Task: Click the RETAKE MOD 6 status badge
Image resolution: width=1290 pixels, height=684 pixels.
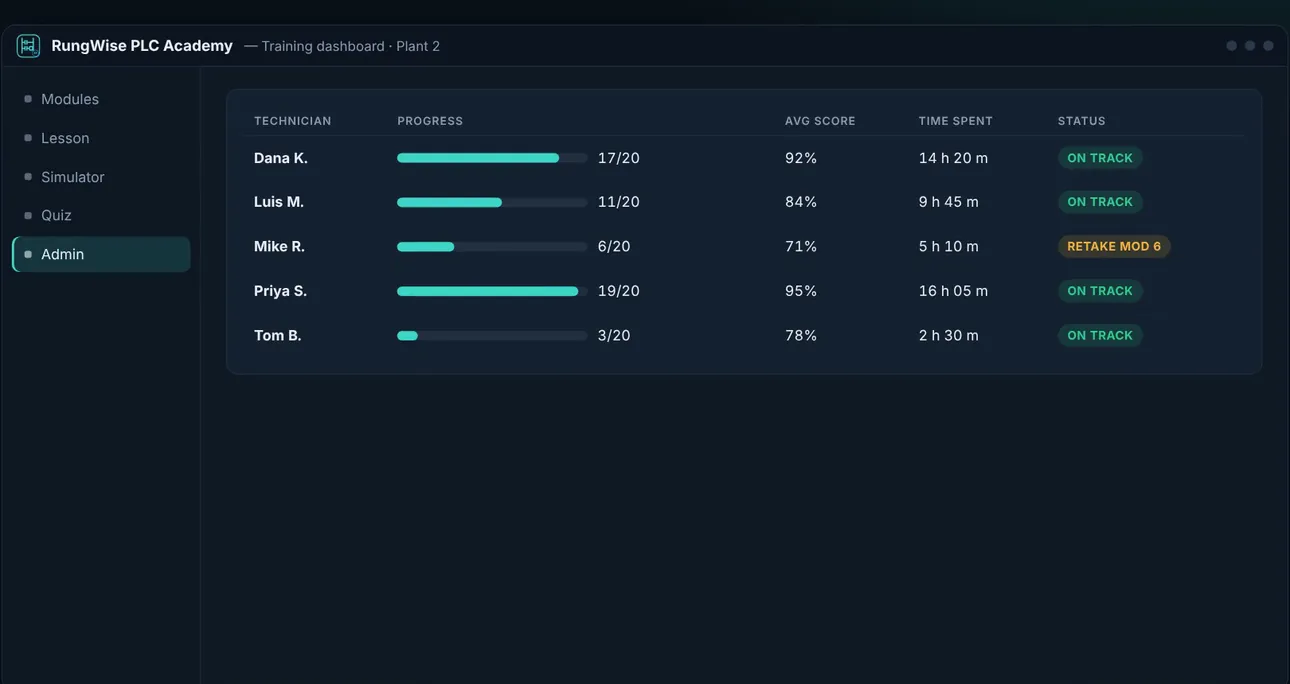Action: [x=1114, y=246]
